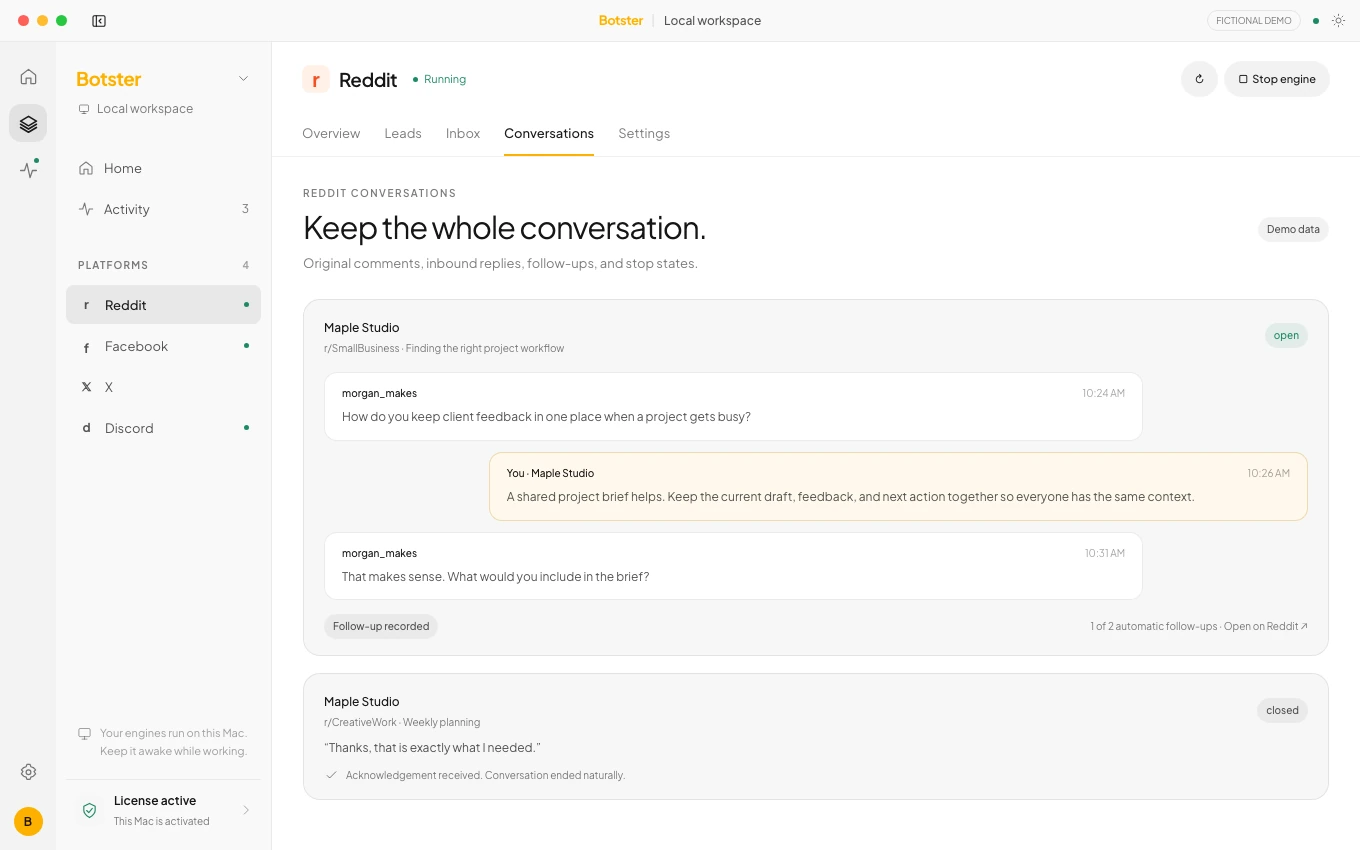The image size is (1360, 850).
Task: Open the Settings tab
Action: (x=644, y=133)
